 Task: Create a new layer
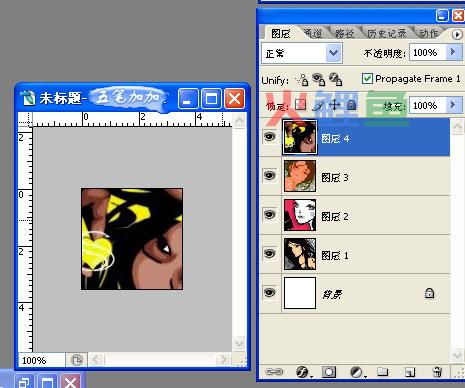[410, 372]
